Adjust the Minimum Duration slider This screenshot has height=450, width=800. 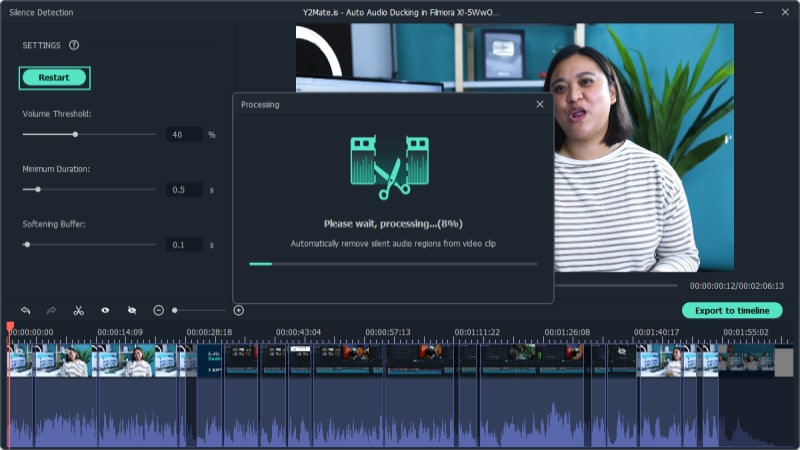(89, 189)
